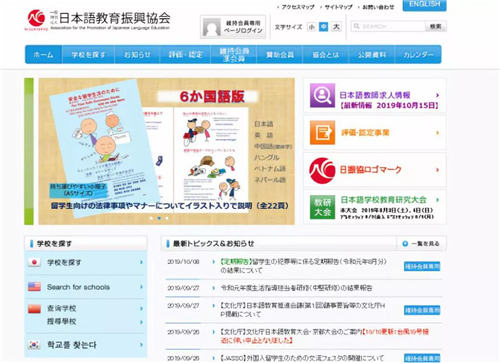500x363 pixels.
Task: Open 学校を探す in the navigation bar
Action: click(x=88, y=54)
